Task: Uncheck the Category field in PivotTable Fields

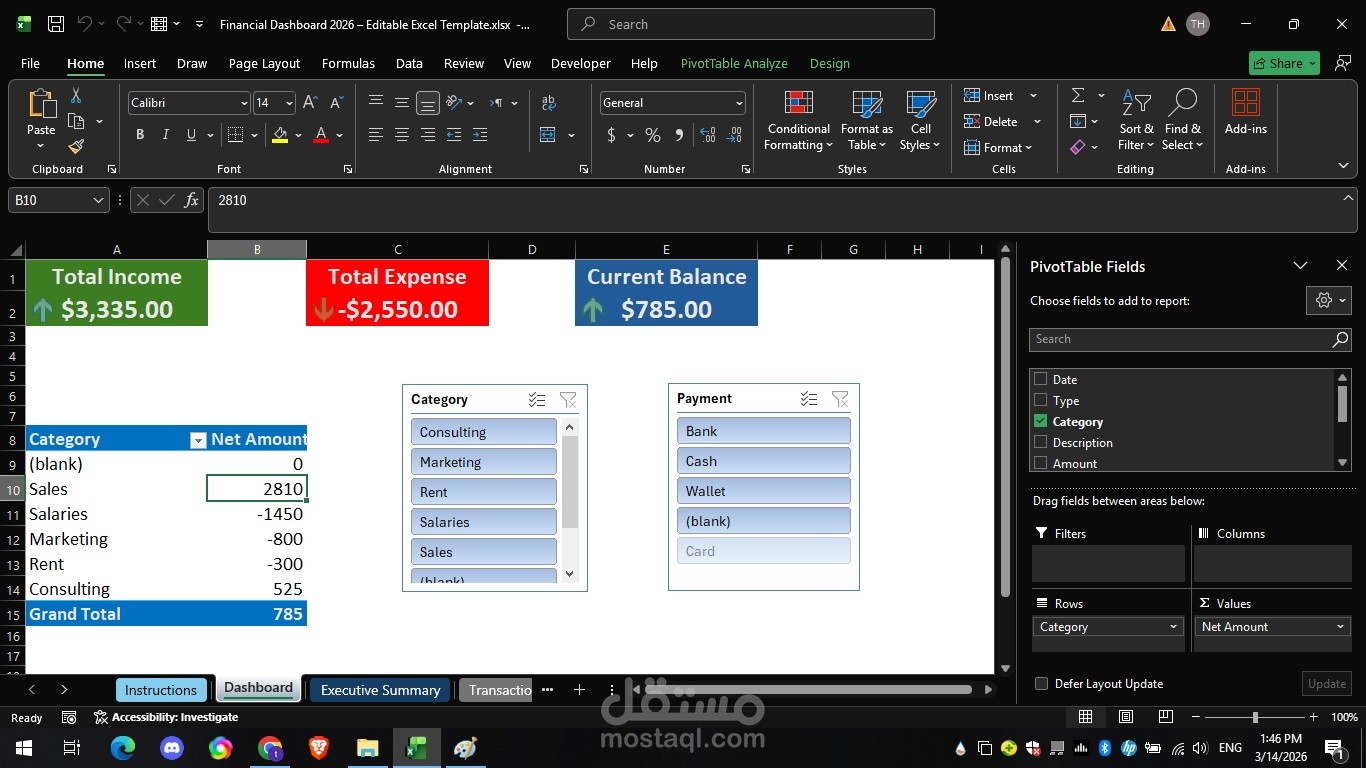Action: [x=1040, y=421]
